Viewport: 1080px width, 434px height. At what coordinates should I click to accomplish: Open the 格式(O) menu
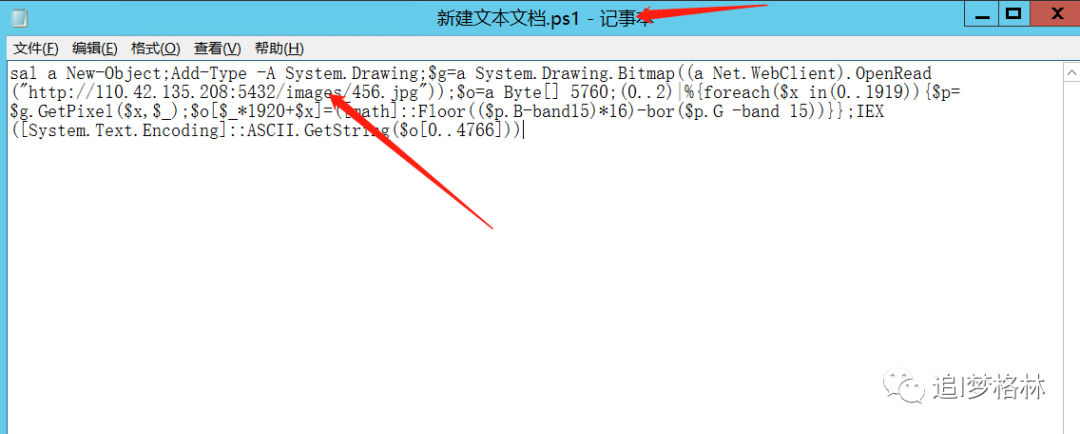pyautogui.click(x=156, y=48)
